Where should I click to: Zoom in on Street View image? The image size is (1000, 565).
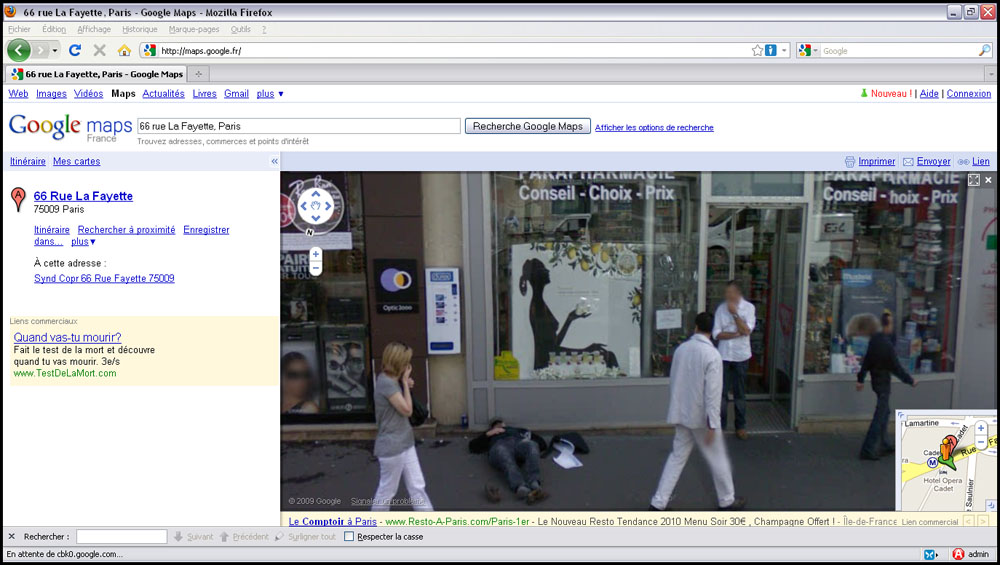coord(315,254)
